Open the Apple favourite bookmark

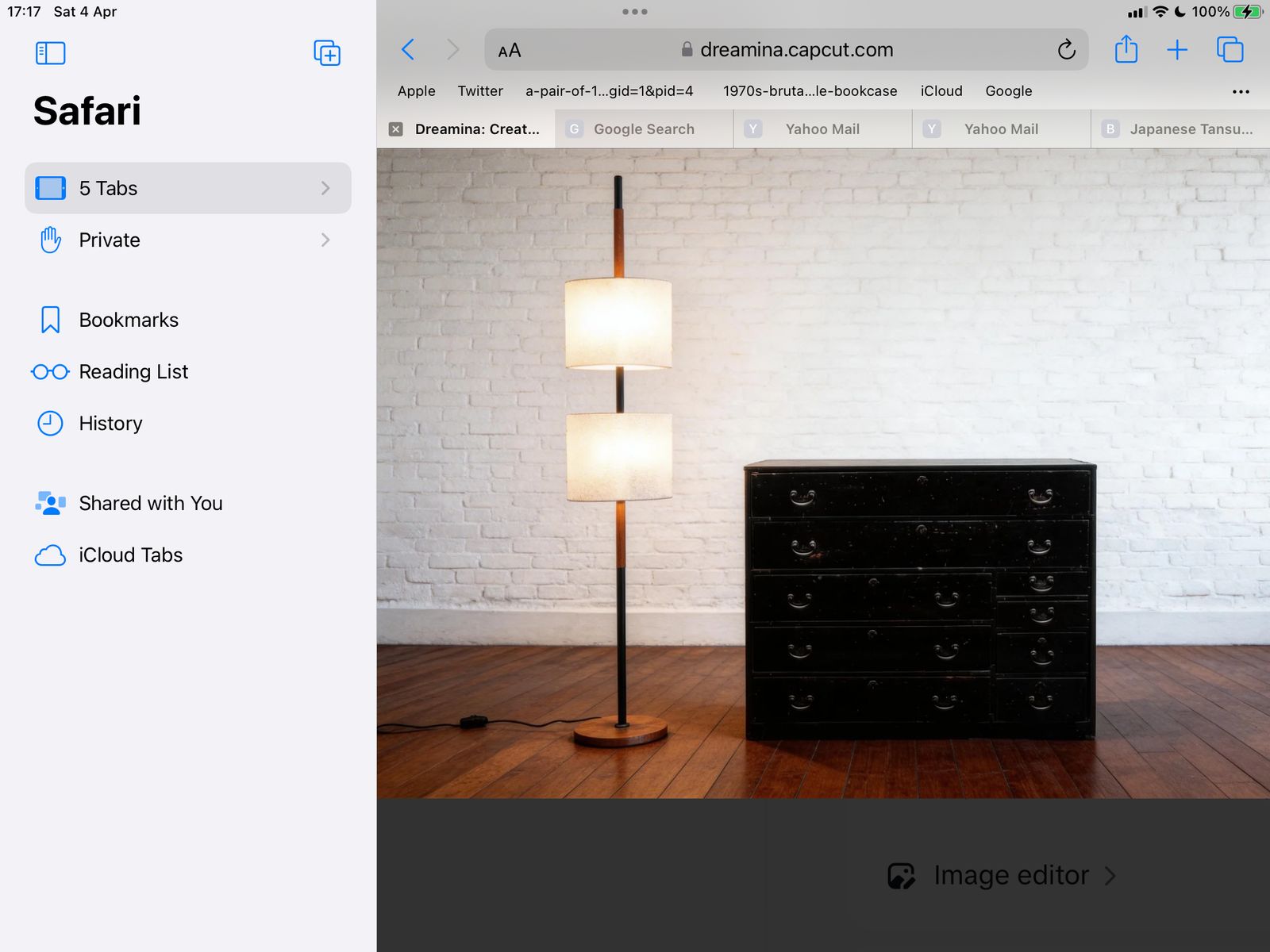[417, 91]
